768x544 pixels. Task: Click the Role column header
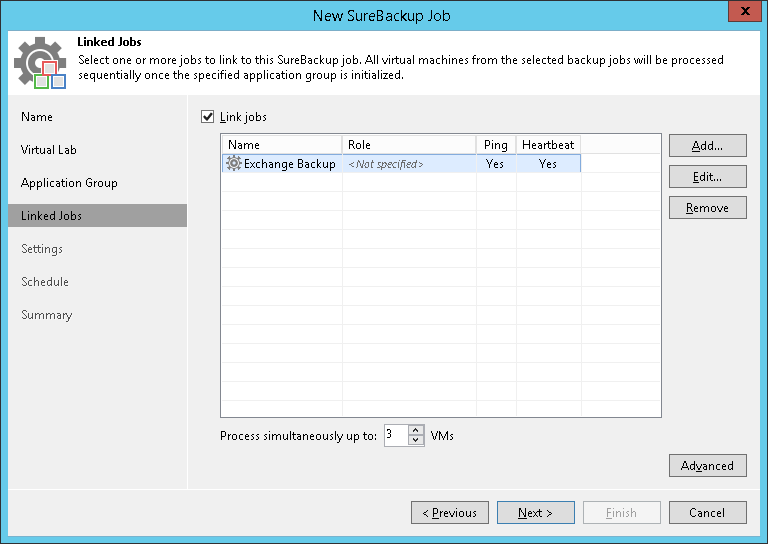[x=409, y=145]
